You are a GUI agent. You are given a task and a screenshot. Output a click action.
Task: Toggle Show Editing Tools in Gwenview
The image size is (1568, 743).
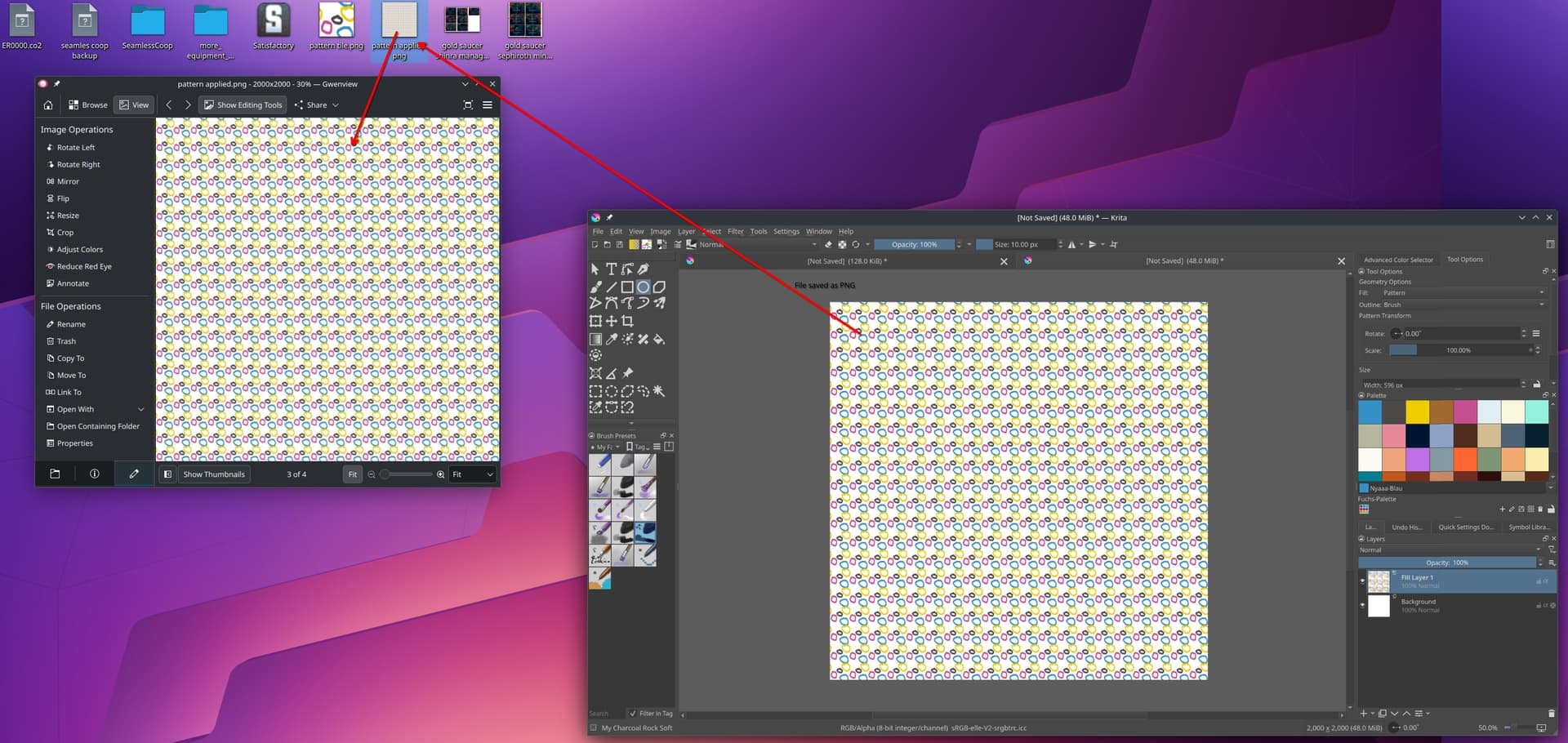(x=243, y=105)
